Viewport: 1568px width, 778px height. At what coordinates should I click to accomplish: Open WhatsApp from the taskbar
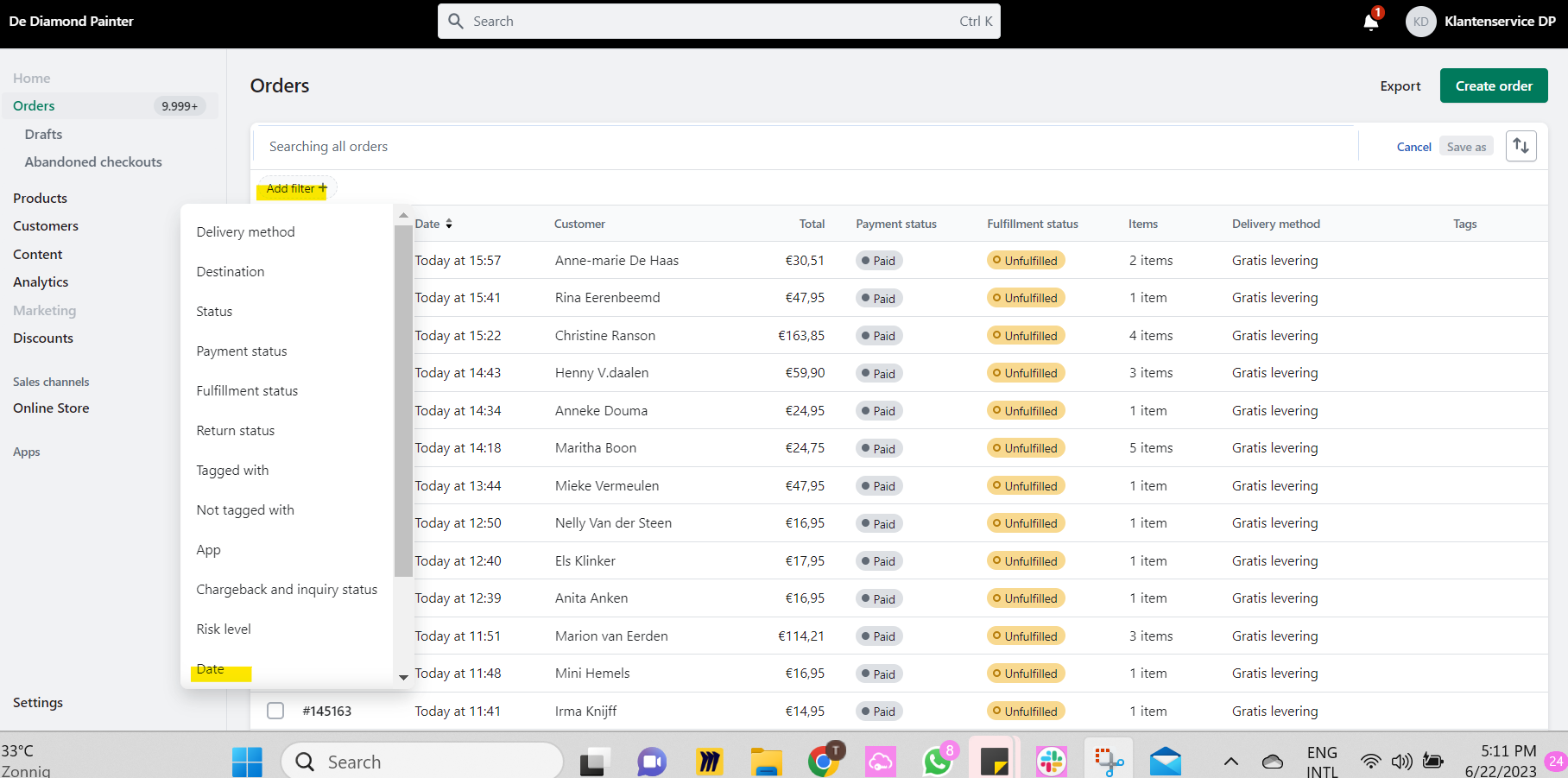937,762
